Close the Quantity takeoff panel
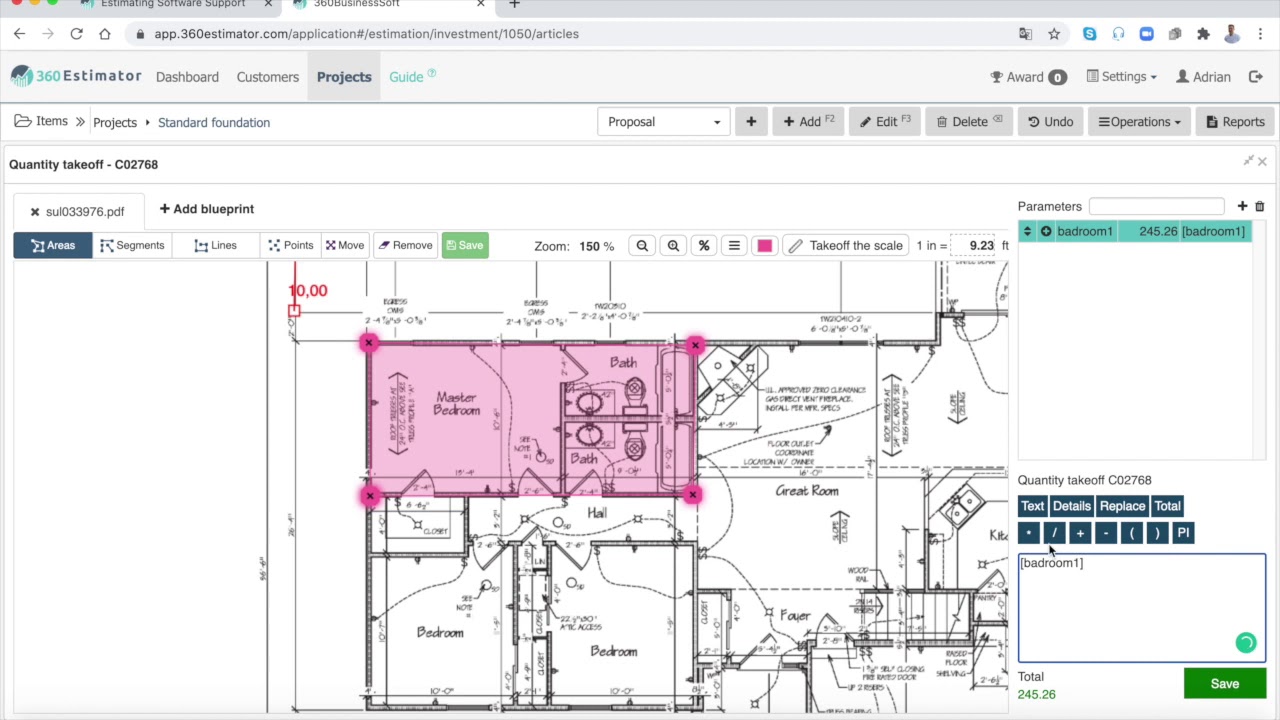This screenshot has height=720, width=1280. 1262,161
